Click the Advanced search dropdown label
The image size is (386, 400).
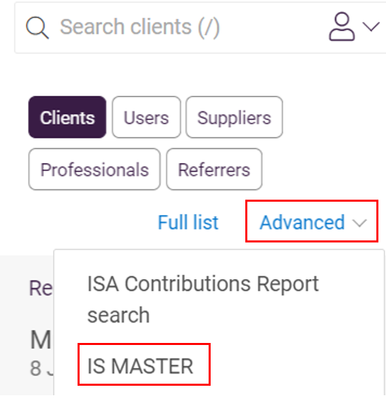click(x=302, y=222)
